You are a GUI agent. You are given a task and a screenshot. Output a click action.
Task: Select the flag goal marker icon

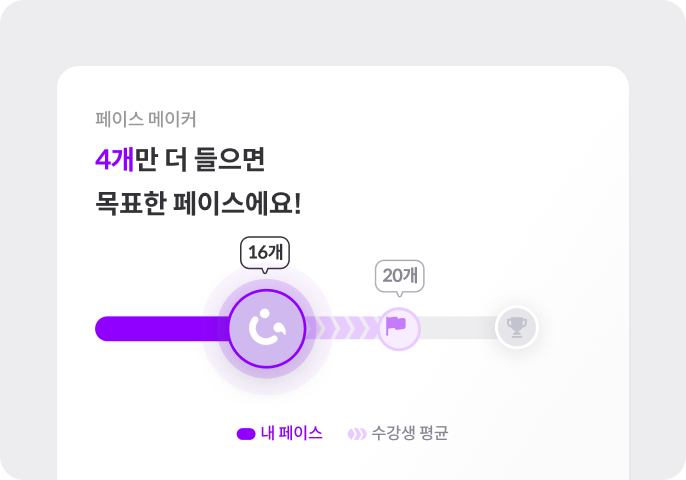396,326
